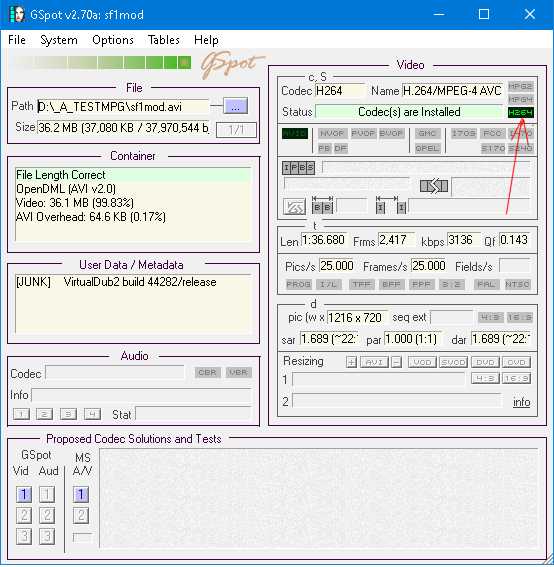Click the lit green H264 badge
This screenshot has width=554, height=567.
[x=520, y=112]
